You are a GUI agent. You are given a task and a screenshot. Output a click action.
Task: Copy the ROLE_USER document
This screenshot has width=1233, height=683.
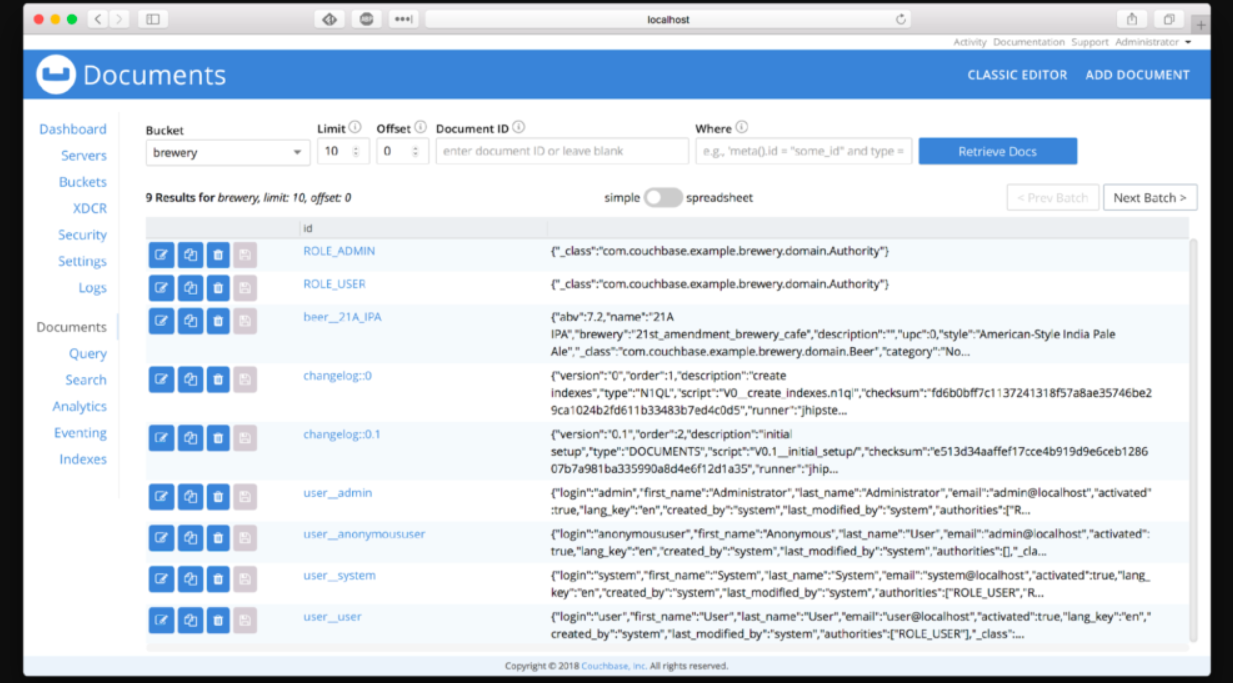tap(190, 288)
